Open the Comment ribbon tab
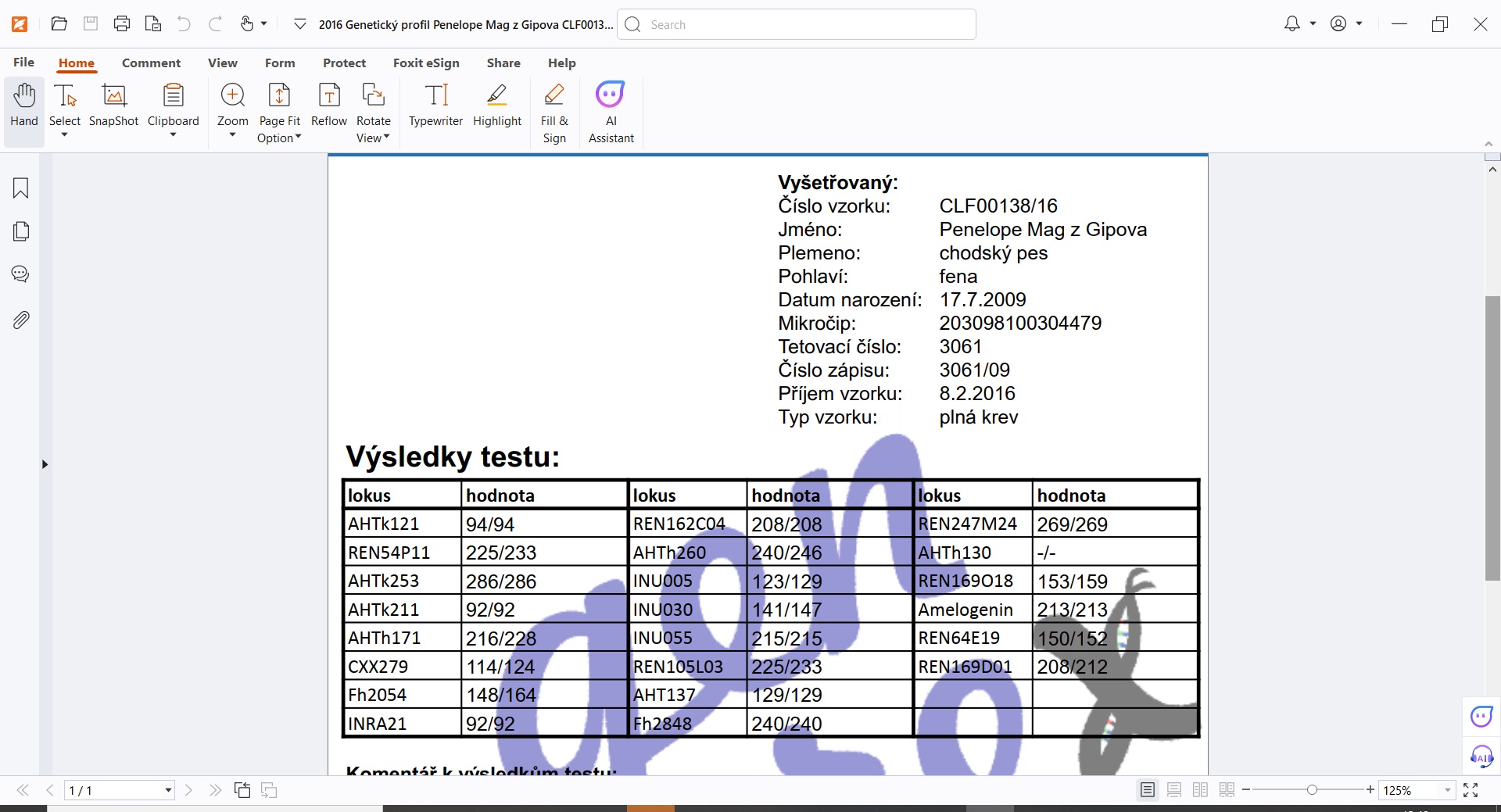Screen dimensions: 1501x812 151,63
